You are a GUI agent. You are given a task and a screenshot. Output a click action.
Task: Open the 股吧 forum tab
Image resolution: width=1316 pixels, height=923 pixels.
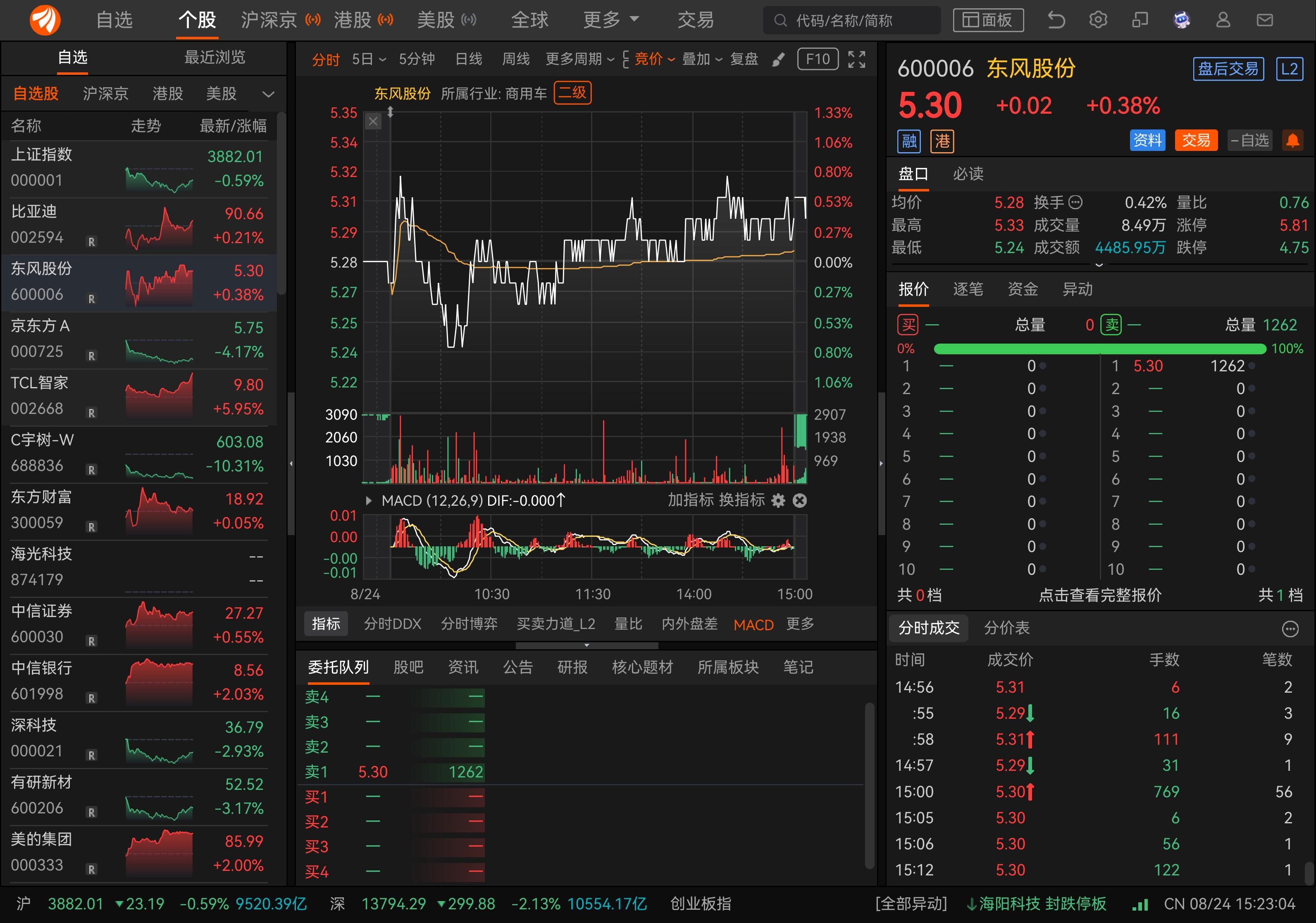[408, 667]
